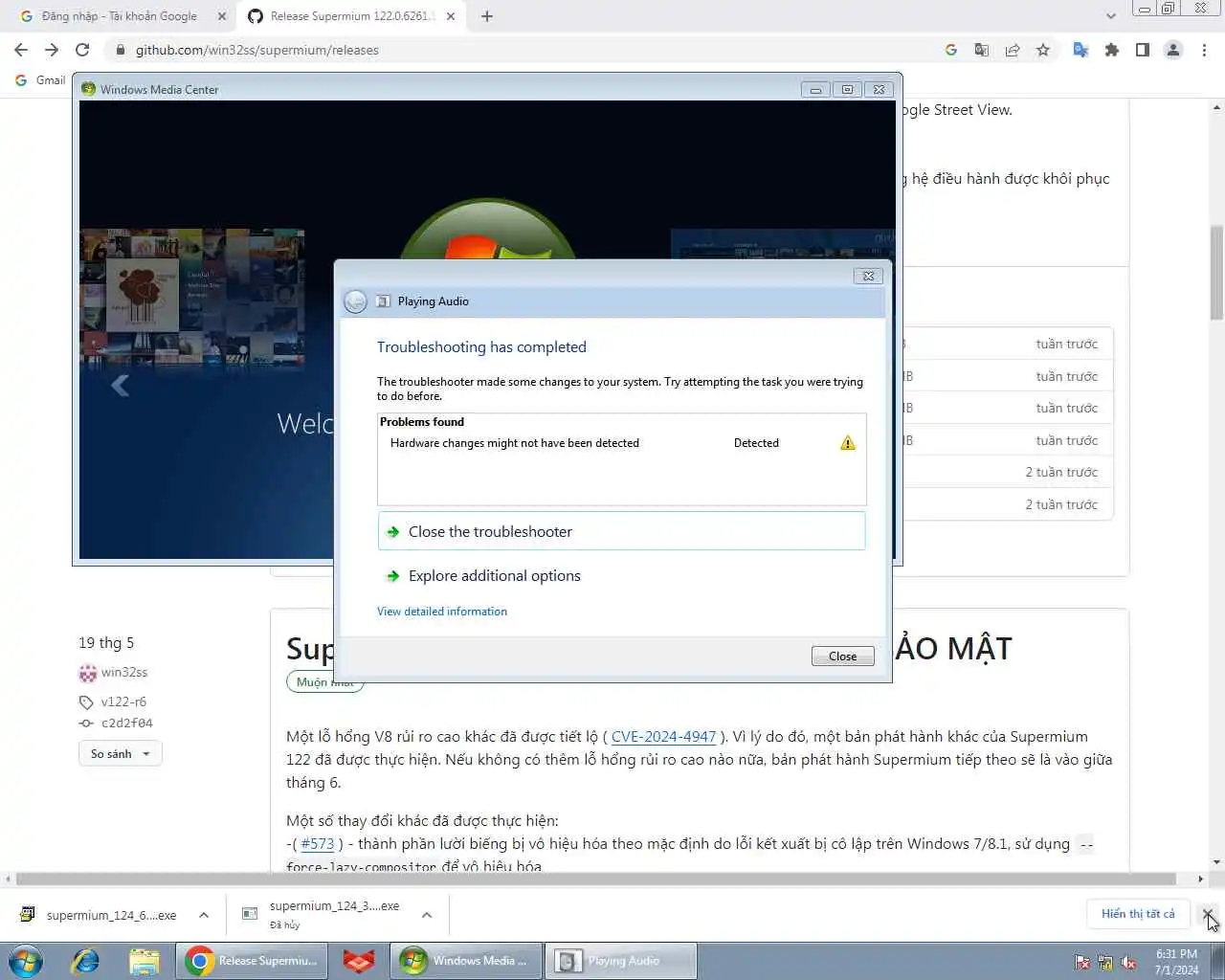The image size is (1225, 980).
Task: Open a new Chrome tab
Action: pyautogui.click(x=487, y=16)
